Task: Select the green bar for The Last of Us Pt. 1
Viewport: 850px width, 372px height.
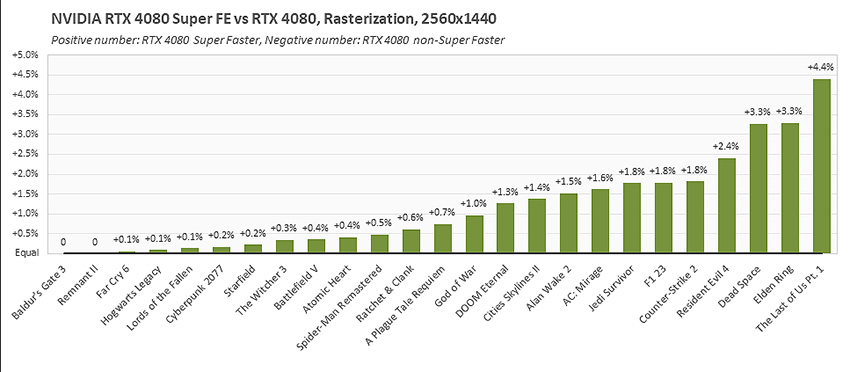Action: pos(822,166)
